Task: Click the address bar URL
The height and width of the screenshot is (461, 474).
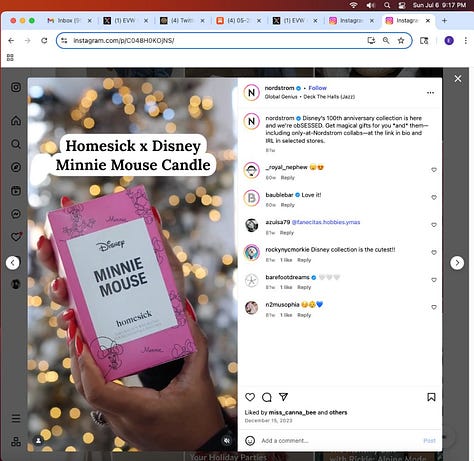Action: click(123, 41)
